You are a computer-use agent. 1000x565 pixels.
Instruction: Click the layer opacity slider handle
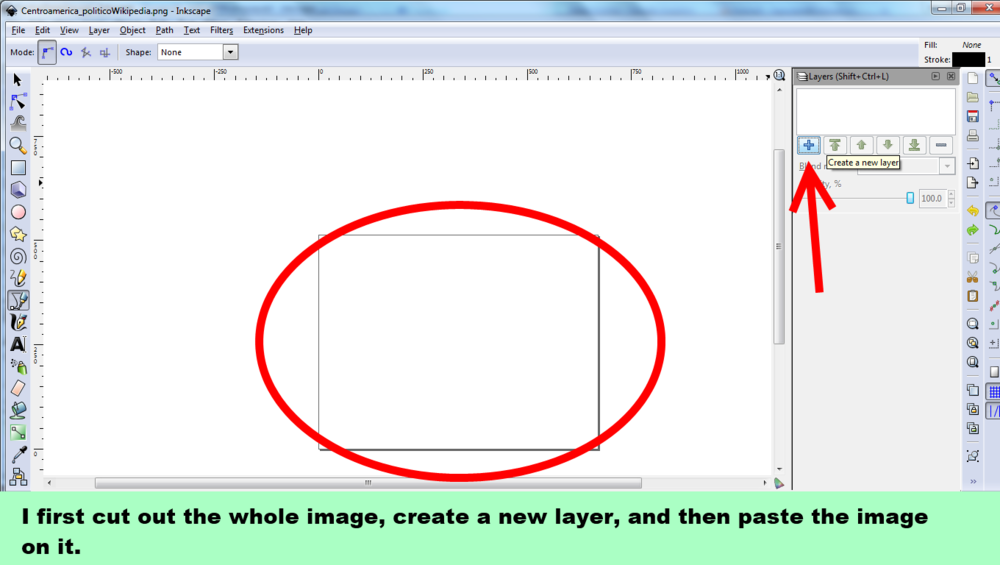[910, 198]
